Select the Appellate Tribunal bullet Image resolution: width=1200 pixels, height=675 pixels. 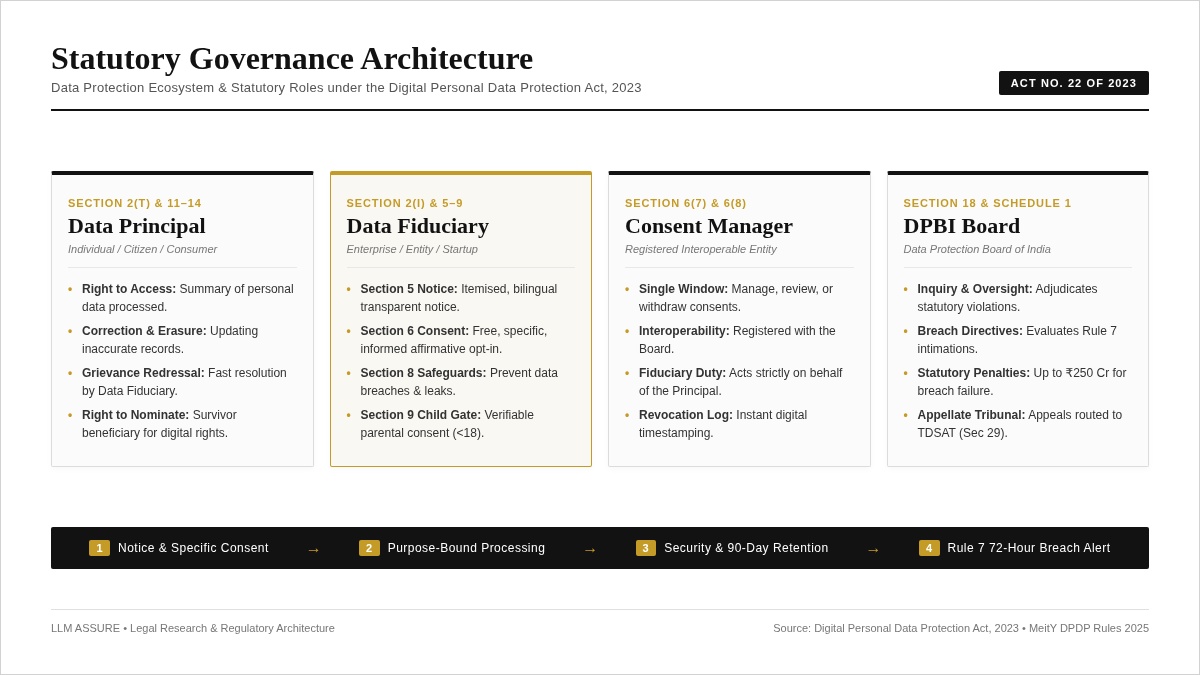pos(1018,424)
